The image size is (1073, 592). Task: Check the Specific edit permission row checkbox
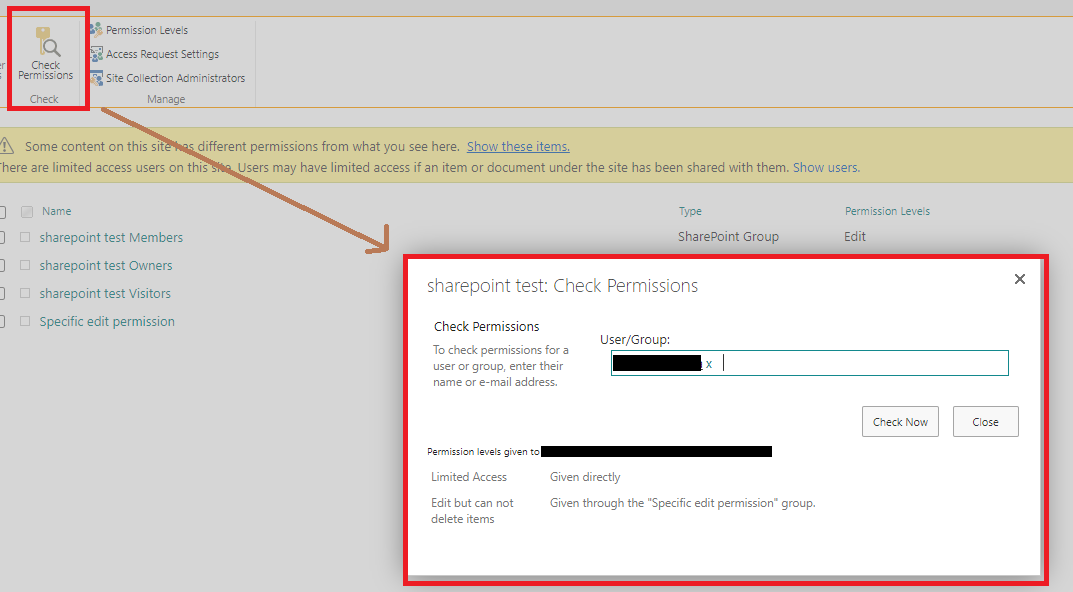coord(25,322)
